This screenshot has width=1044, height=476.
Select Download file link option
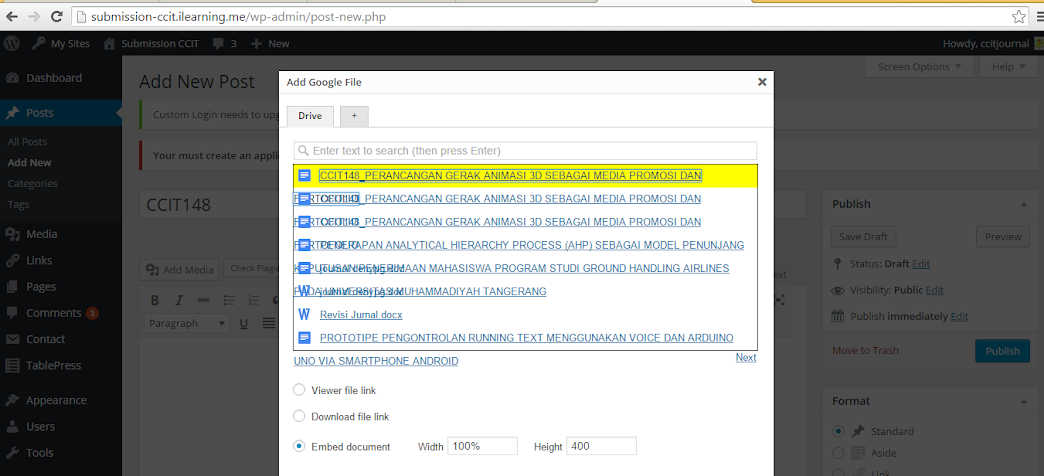(x=300, y=416)
